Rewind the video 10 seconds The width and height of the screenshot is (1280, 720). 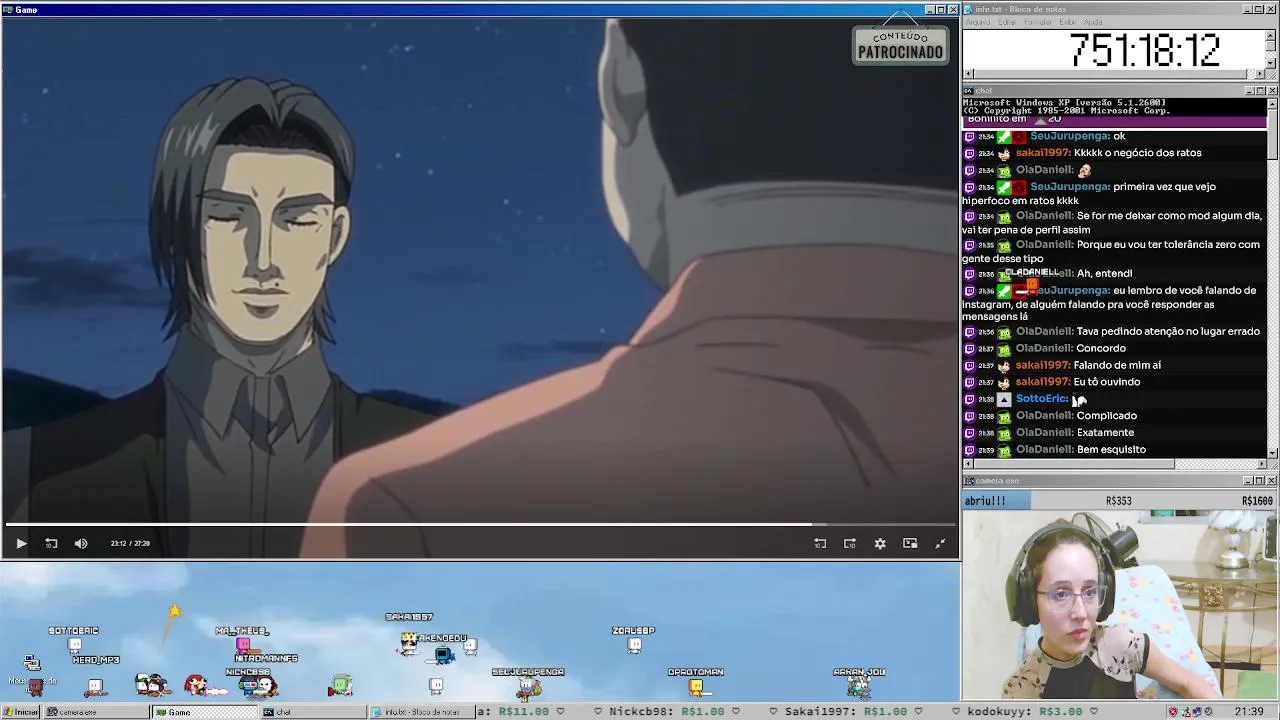click(51, 543)
